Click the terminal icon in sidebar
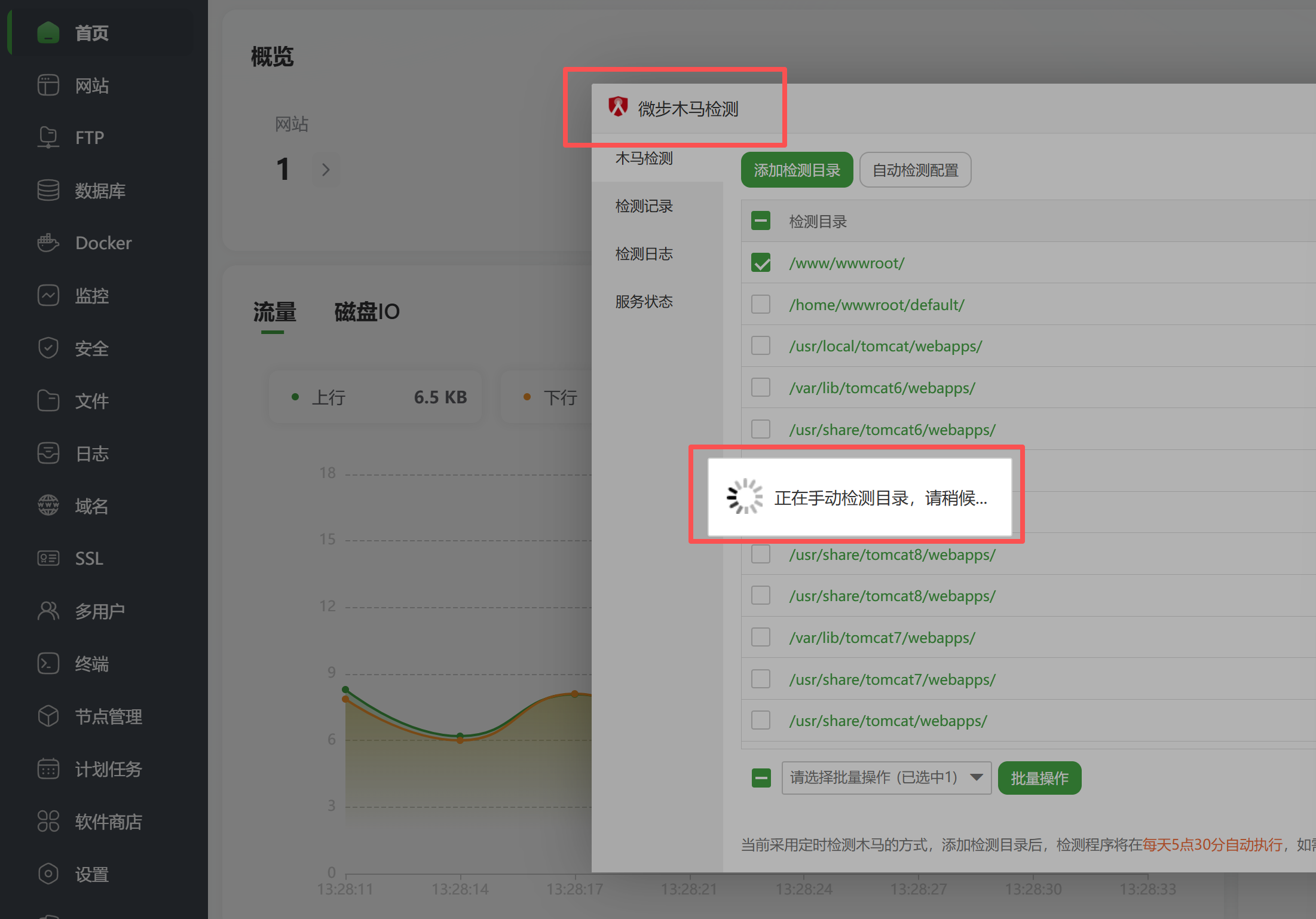 48,664
